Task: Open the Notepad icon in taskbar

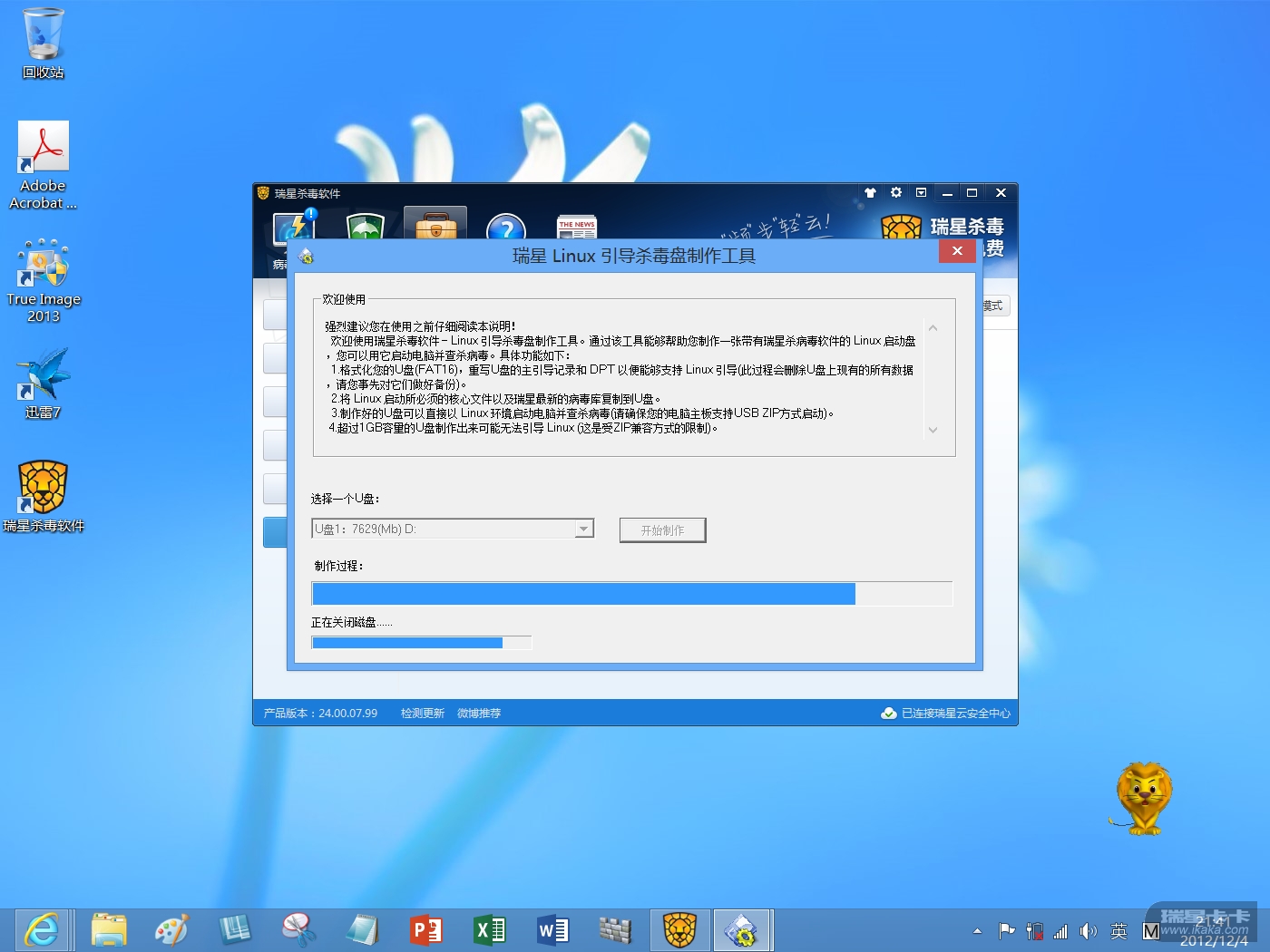Action: pos(362,930)
